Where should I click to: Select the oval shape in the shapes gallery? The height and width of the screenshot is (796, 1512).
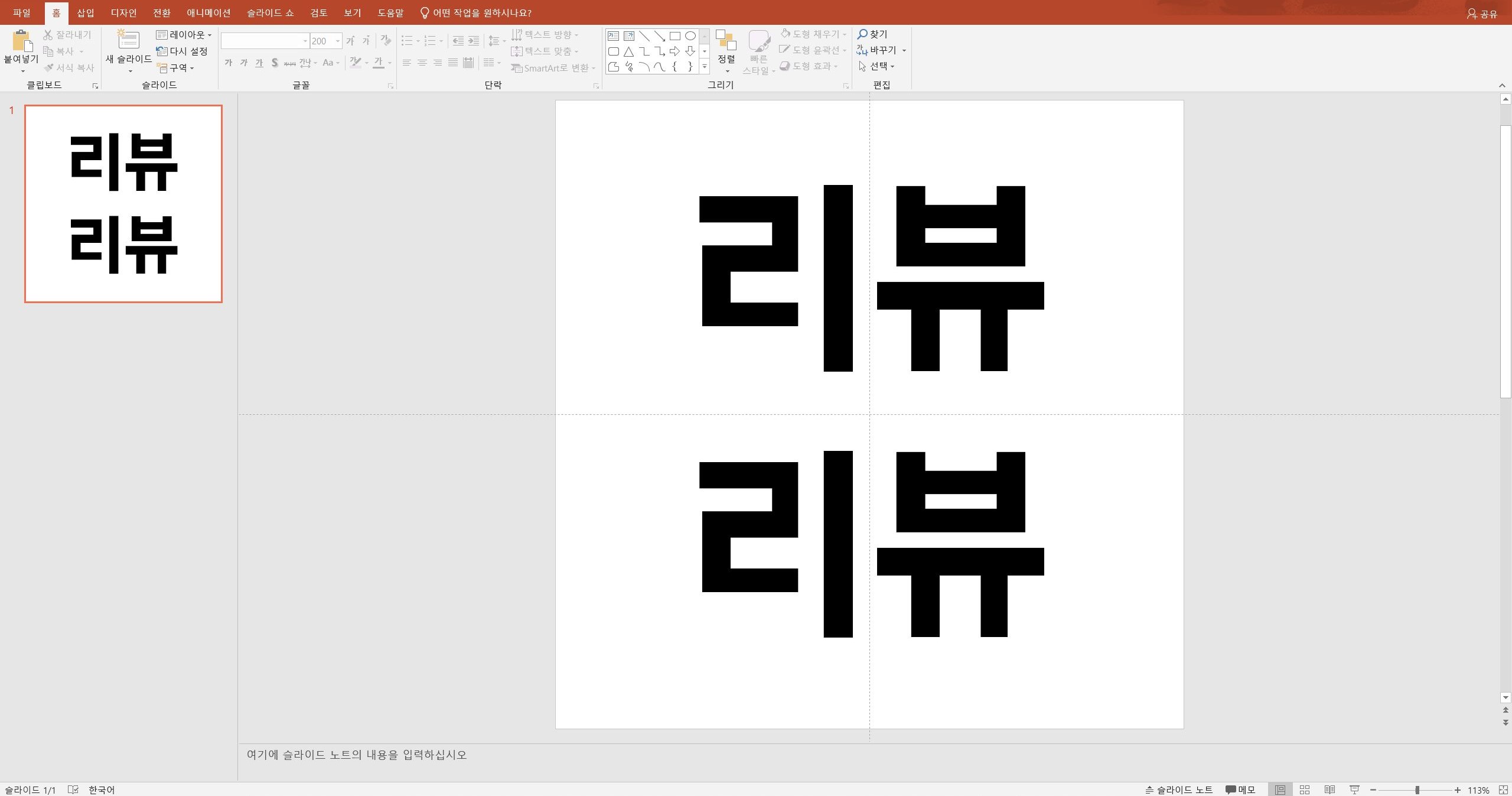tap(690, 36)
